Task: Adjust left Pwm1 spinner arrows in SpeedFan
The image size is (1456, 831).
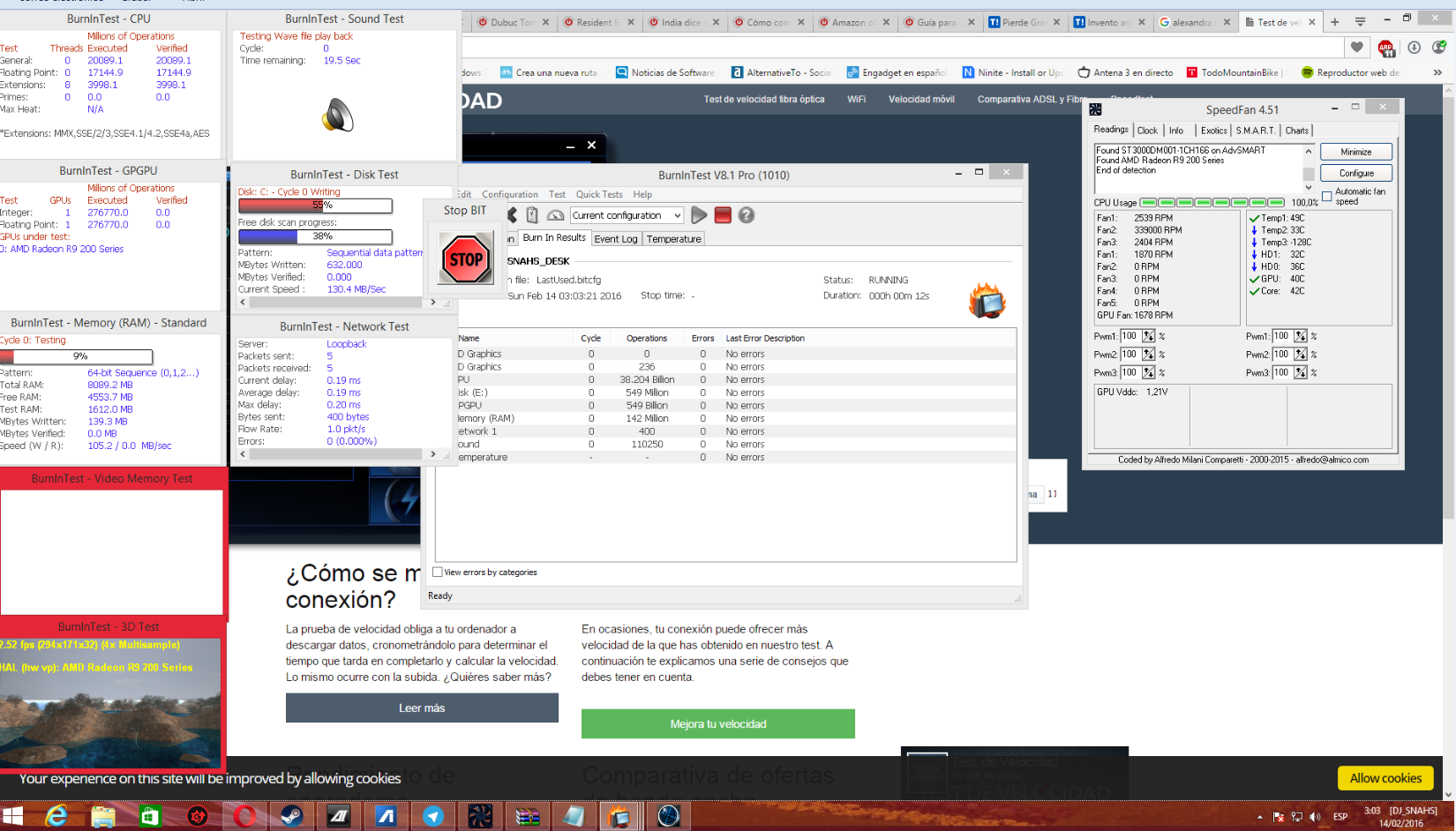Action: pyautogui.click(x=1148, y=336)
